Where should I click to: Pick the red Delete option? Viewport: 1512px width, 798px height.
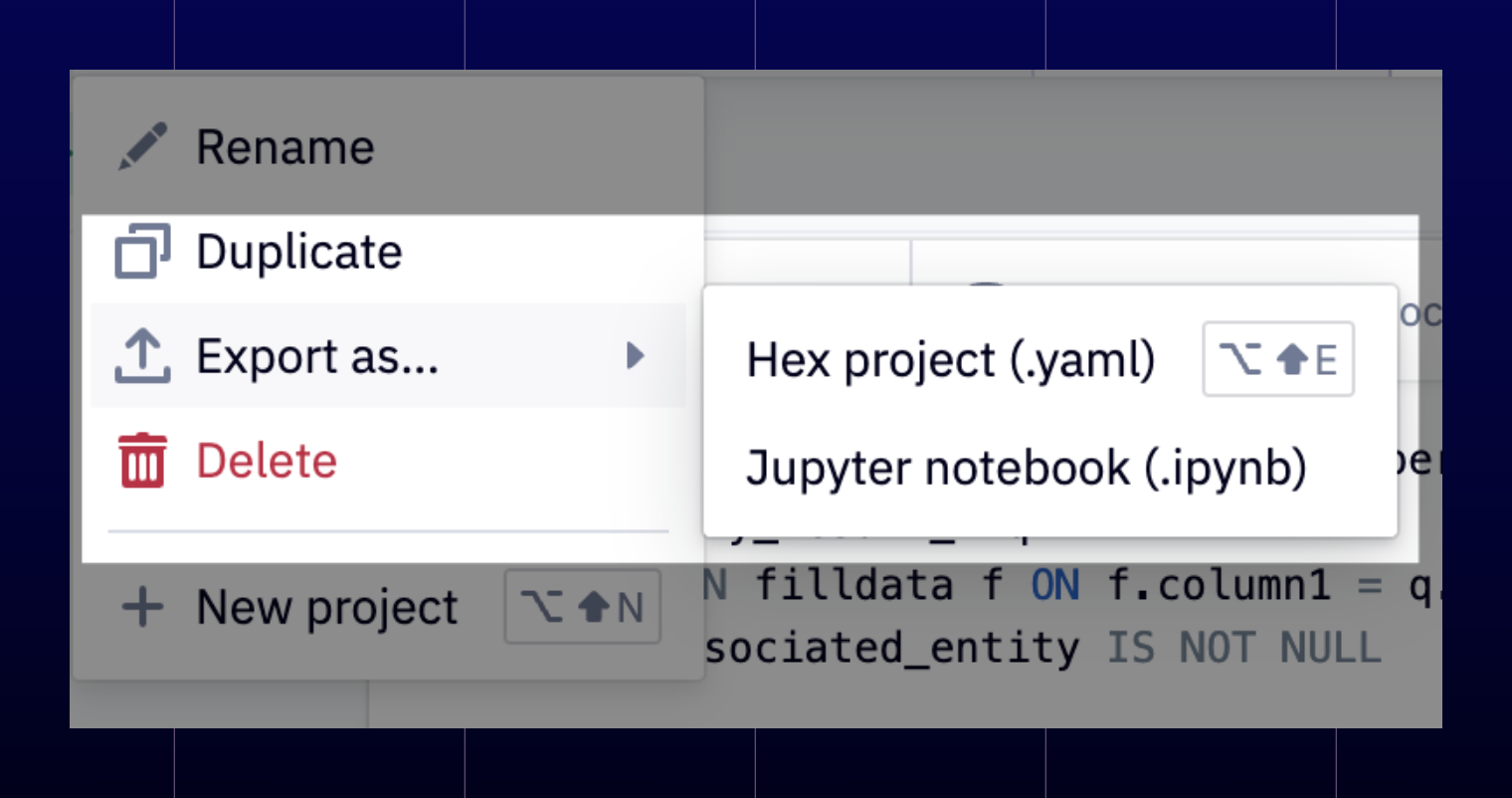tap(388, 461)
